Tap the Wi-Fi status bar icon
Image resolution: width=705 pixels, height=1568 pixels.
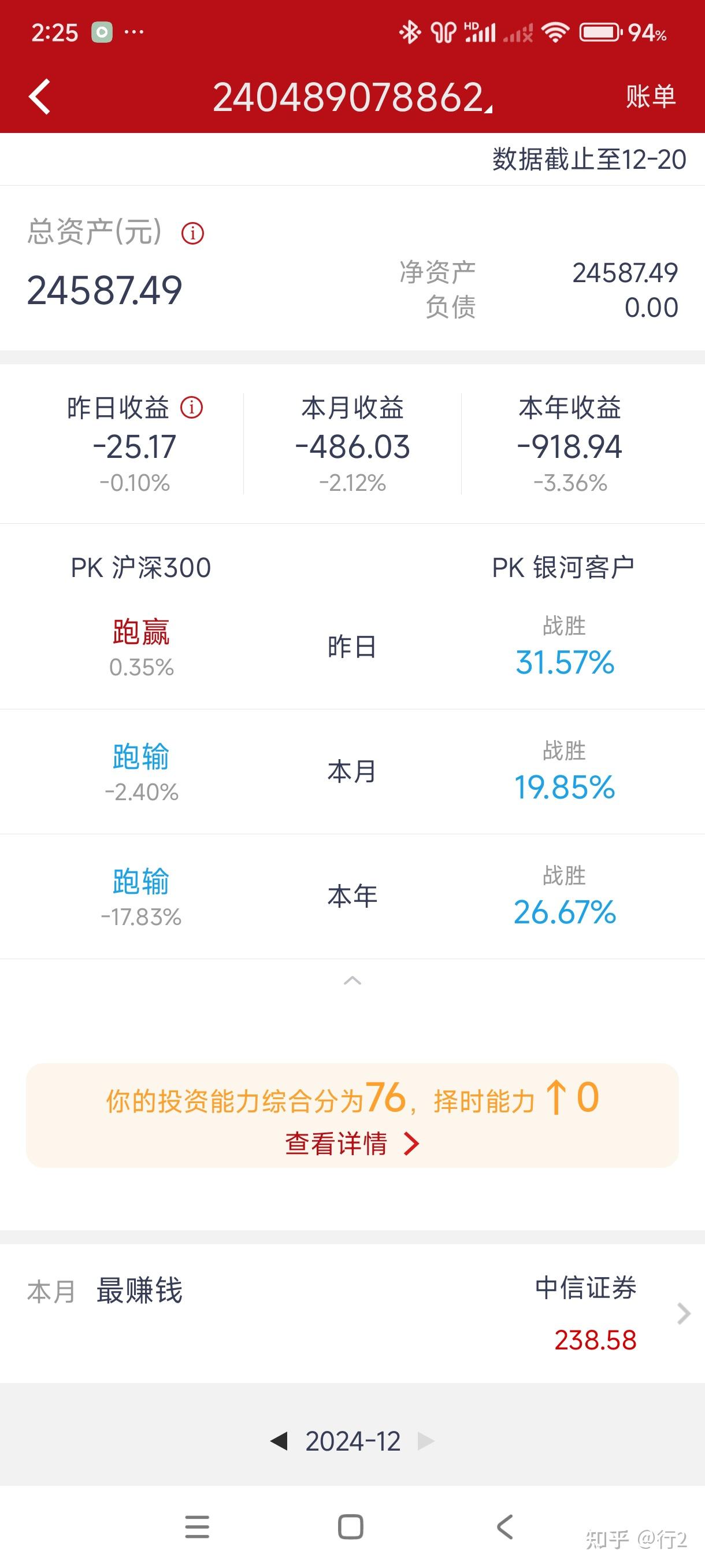(555, 32)
